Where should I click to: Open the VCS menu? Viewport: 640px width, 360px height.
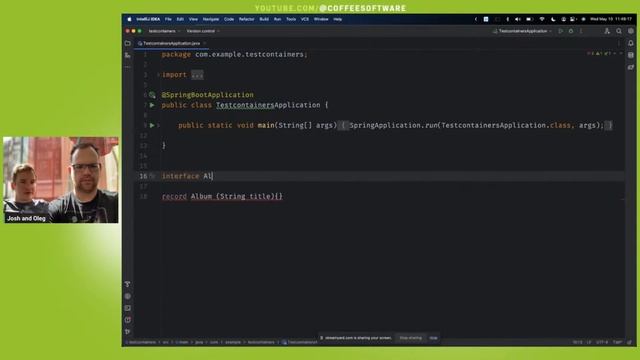[305, 19]
